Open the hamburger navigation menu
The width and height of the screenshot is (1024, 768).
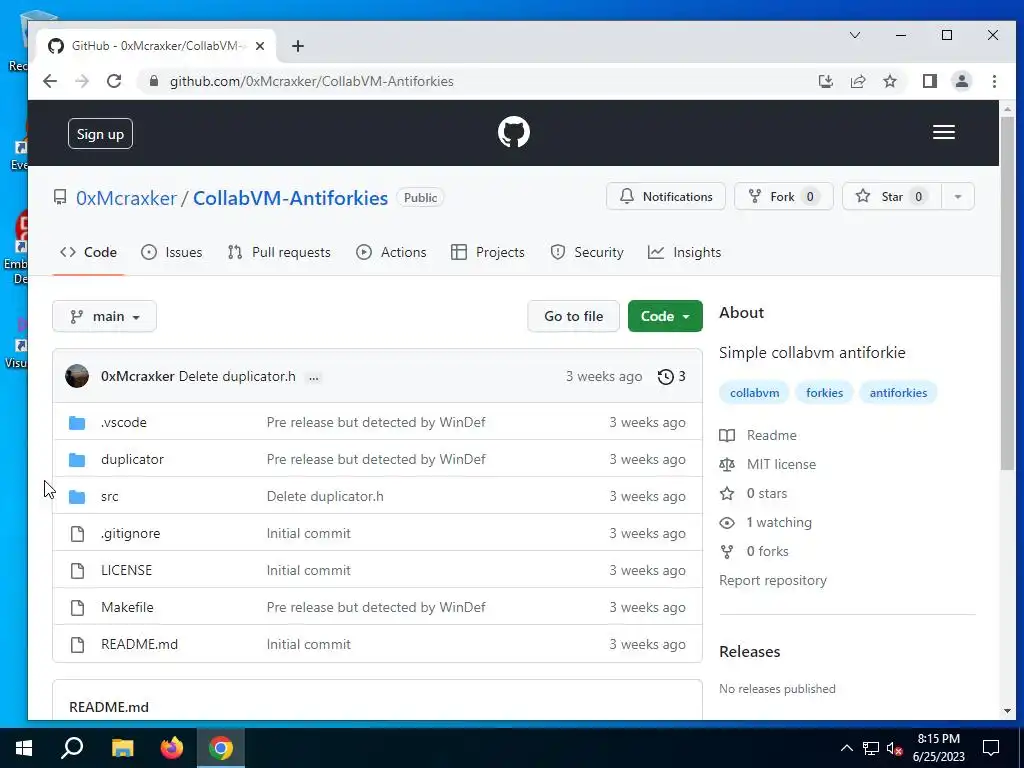click(944, 133)
